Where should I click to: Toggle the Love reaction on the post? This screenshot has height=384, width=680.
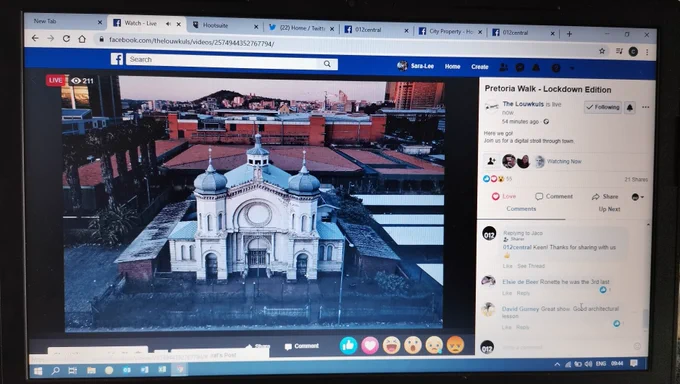tap(503, 196)
